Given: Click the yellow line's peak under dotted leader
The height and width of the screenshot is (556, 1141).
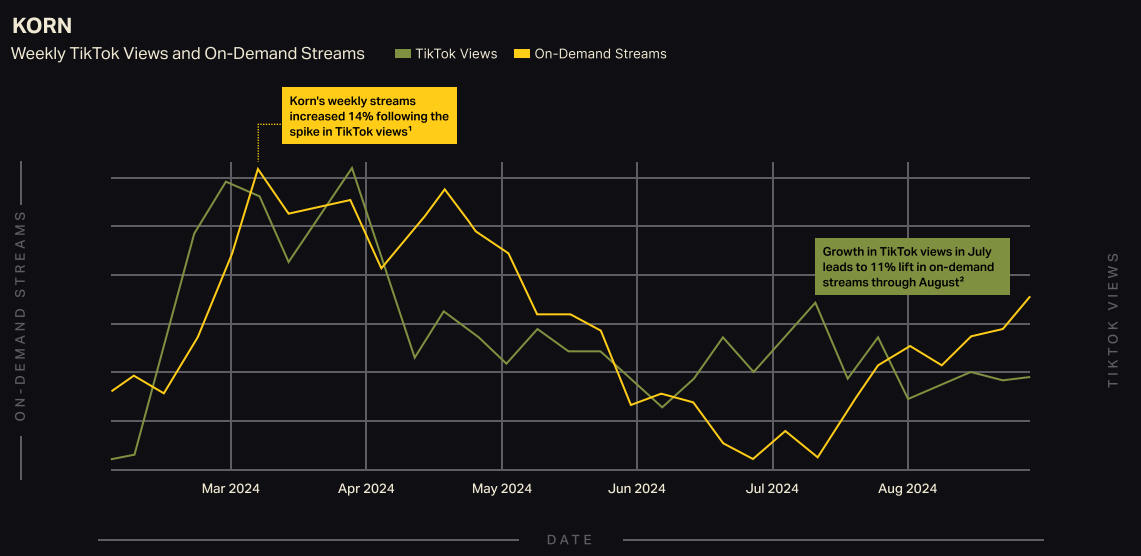Looking at the screenshot, I should [x=258, y=168].
